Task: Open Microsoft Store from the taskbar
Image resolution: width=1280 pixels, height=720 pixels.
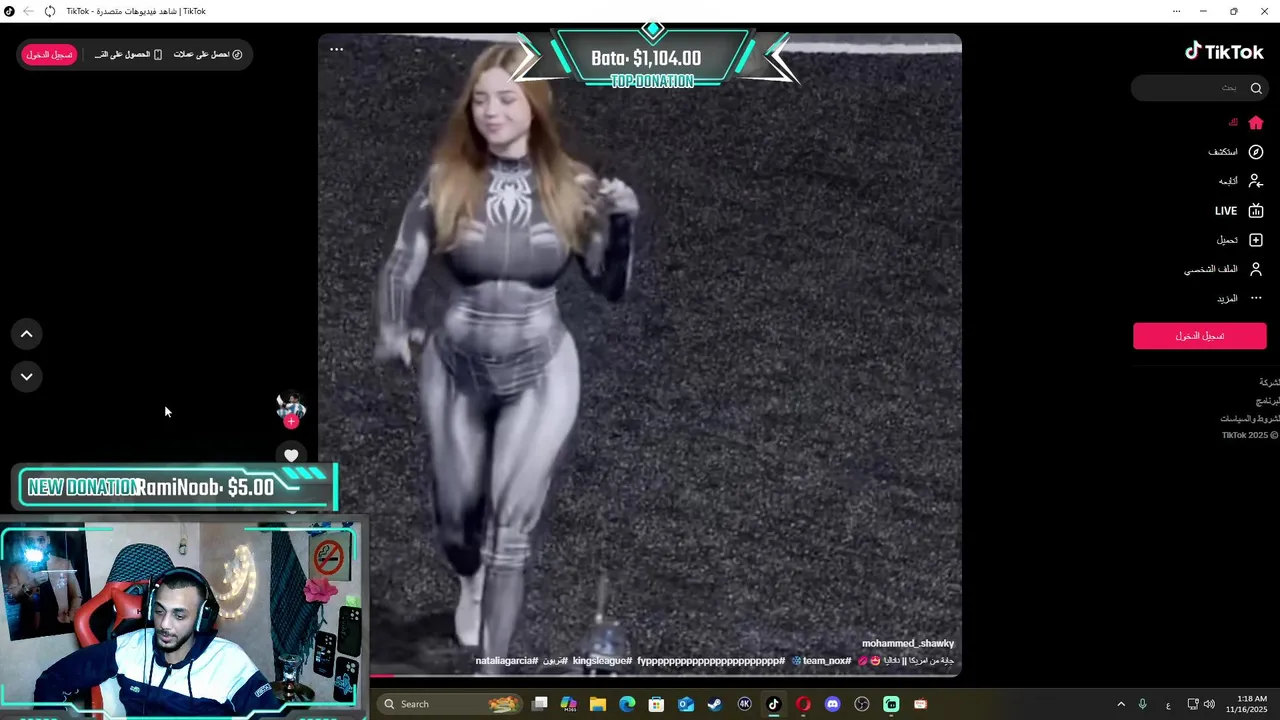Action: 656,704
